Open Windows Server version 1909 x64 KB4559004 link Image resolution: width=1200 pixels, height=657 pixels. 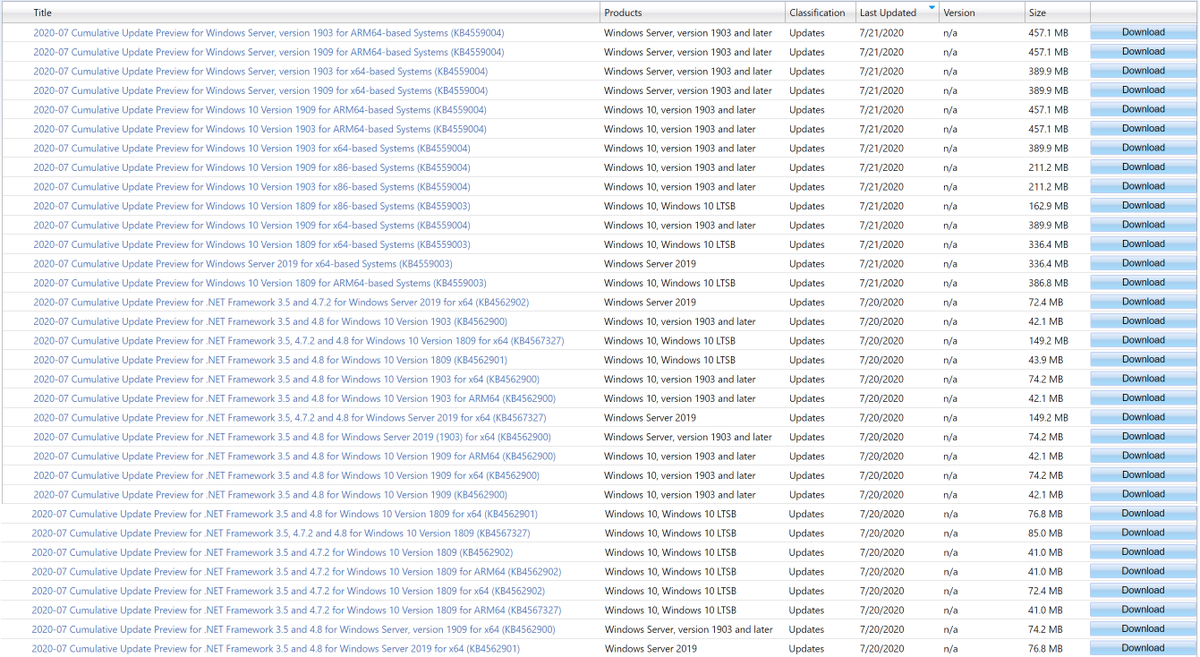(x=261, y=91)
